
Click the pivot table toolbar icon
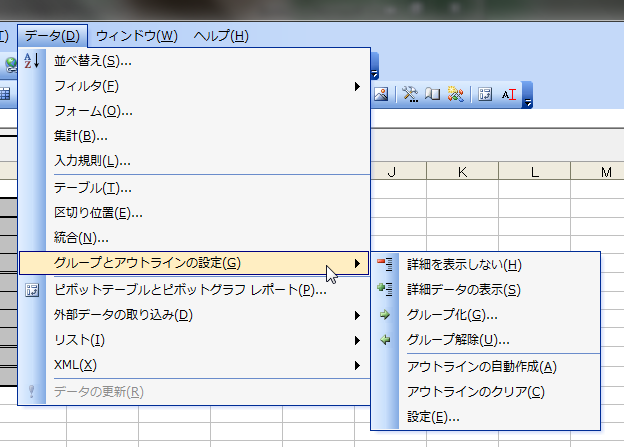click(x=485, y=94)
